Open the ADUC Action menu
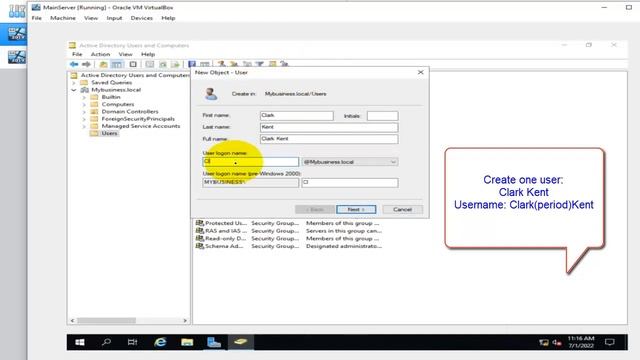Viewport: 640px width, 360px height. pos(100,54)
